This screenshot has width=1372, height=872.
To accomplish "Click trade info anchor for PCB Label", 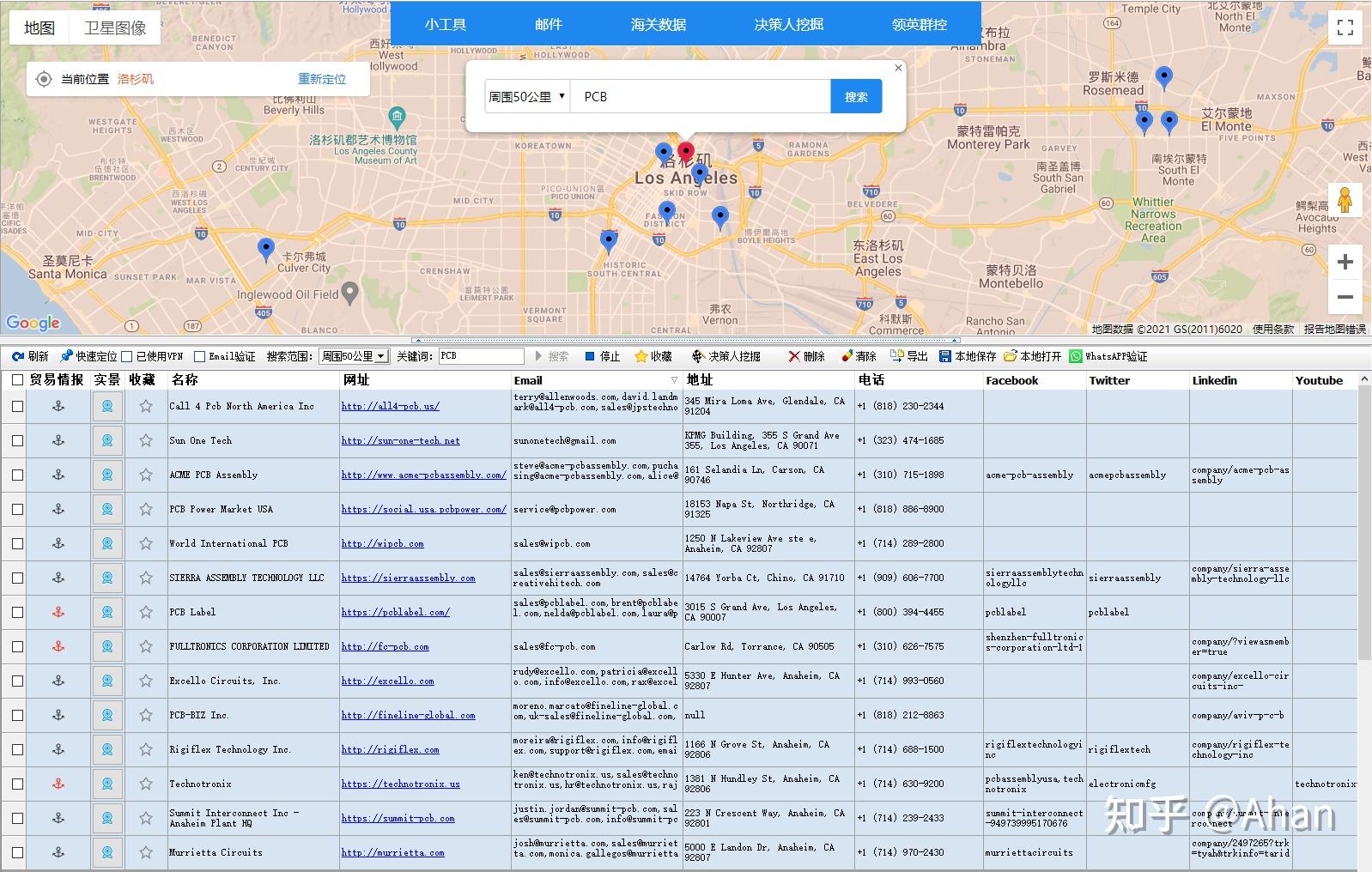I will [58, 612].
